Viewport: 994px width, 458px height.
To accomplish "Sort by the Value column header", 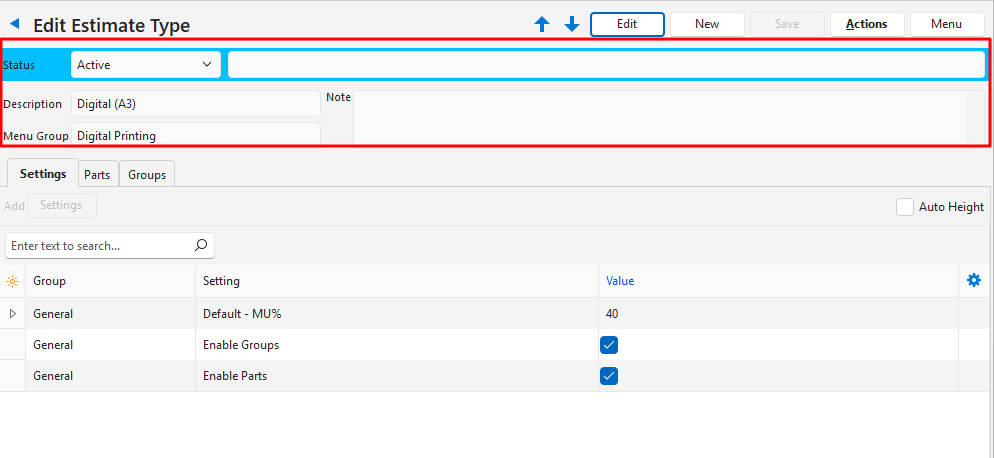I will click(x=620, y=281).
